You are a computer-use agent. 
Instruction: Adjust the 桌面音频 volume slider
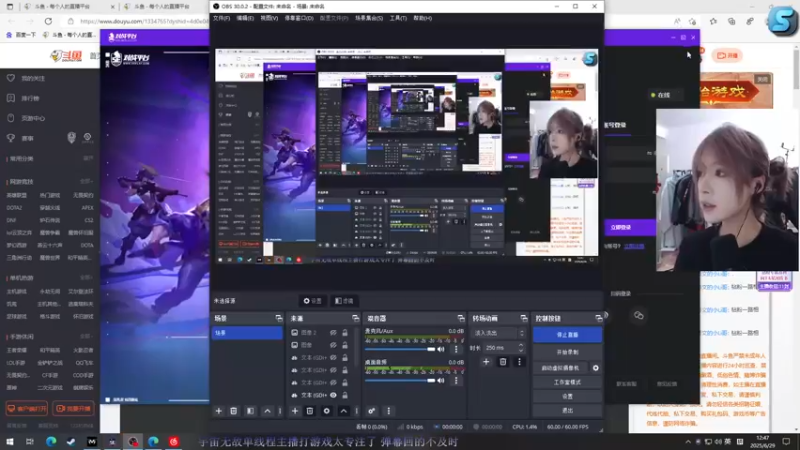coord(400,380)
